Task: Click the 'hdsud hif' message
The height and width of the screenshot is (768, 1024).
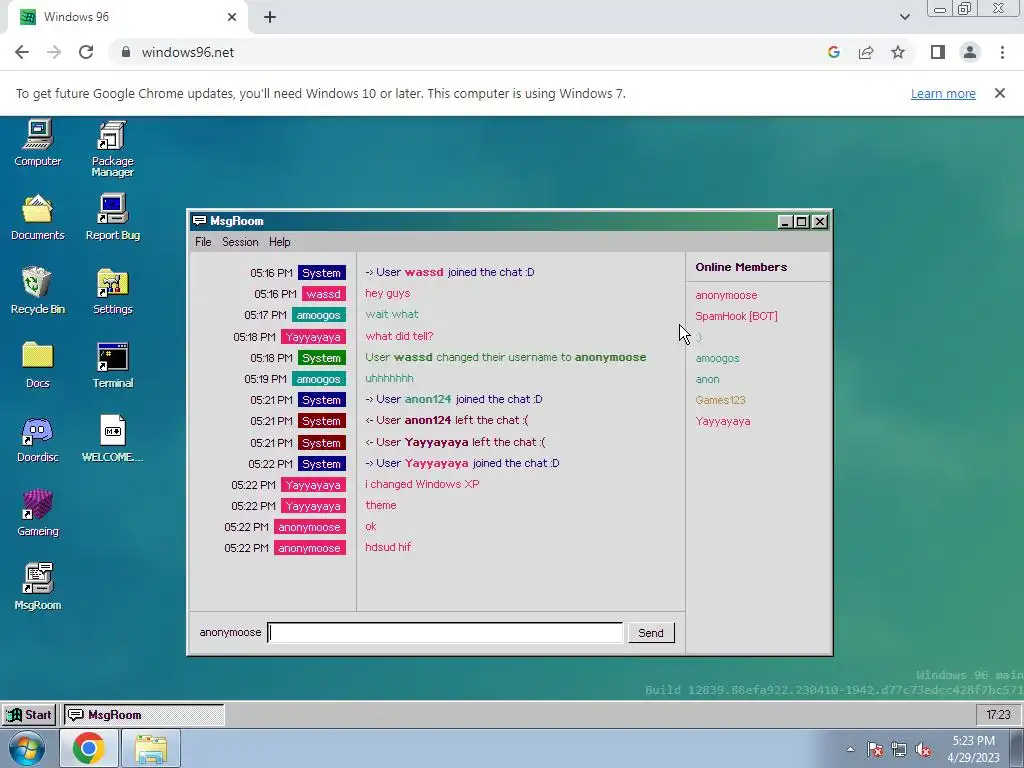Action: click(x=388, y=547)
